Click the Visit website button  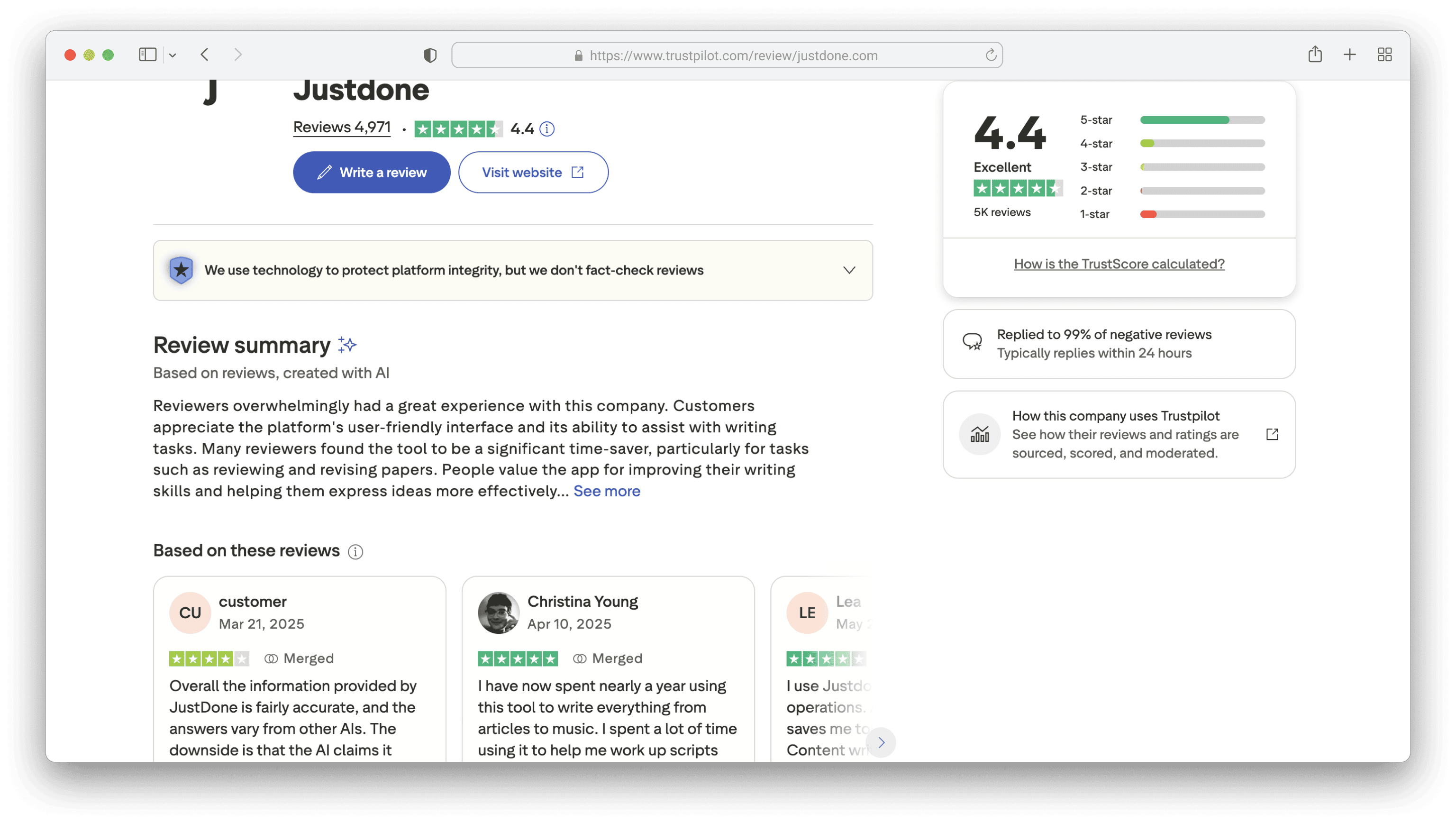pyautogui.click(x=533, y=173)
